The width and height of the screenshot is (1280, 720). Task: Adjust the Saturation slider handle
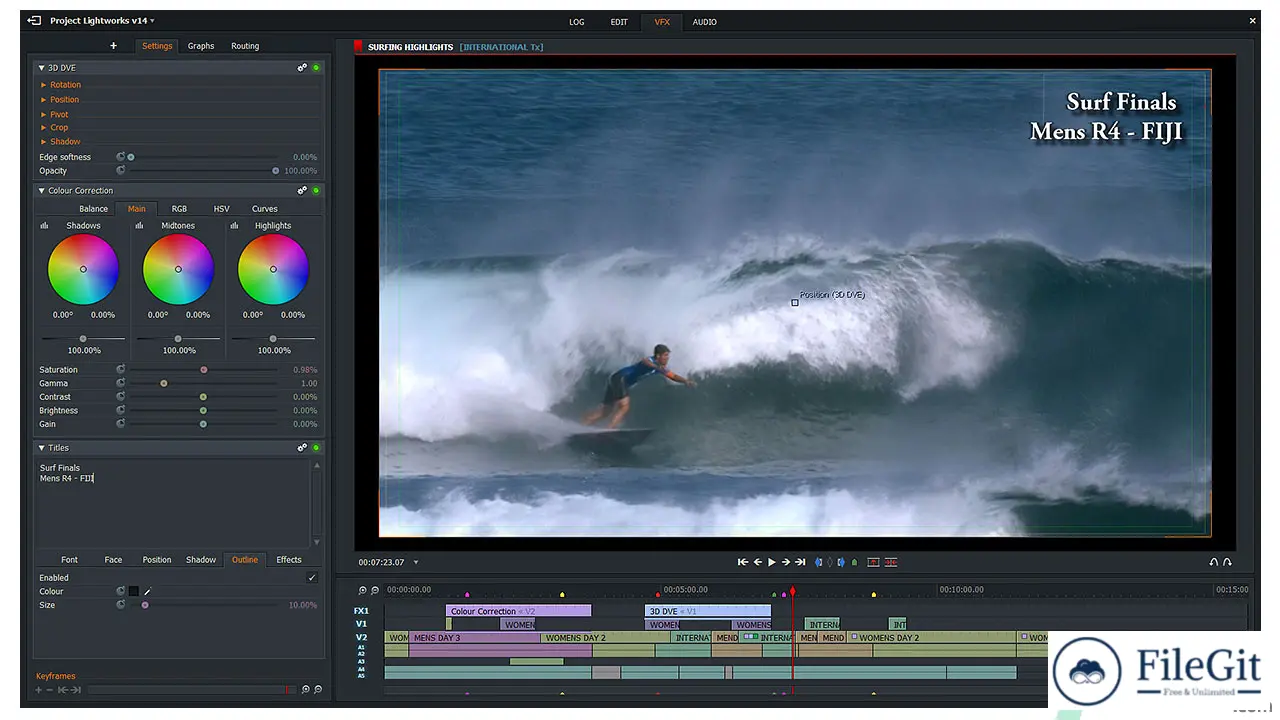204,370
